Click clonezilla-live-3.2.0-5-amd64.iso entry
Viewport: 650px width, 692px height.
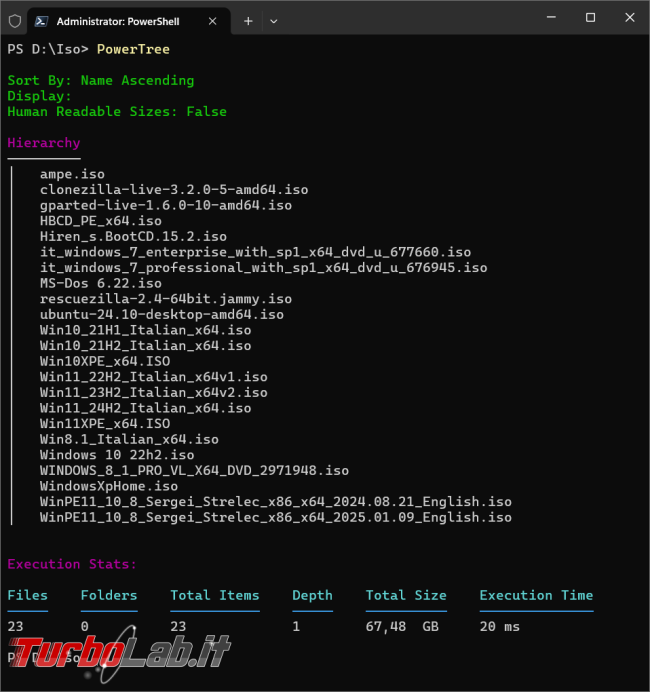point(174,190)
